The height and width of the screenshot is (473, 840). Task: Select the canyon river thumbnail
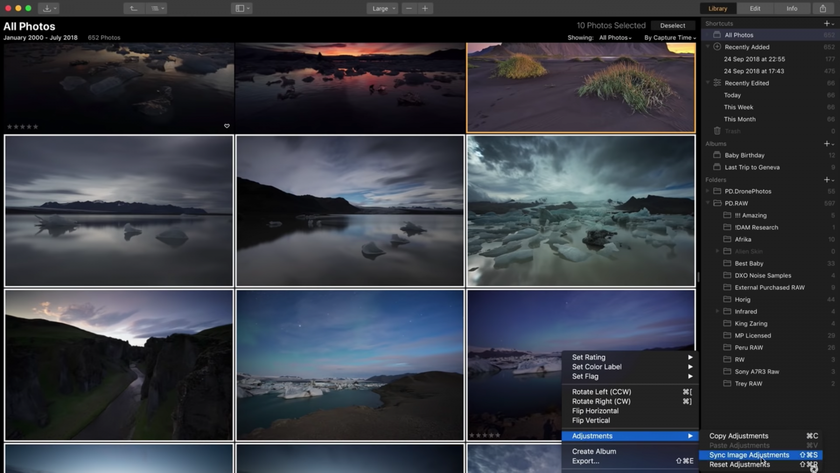(119, 365)
